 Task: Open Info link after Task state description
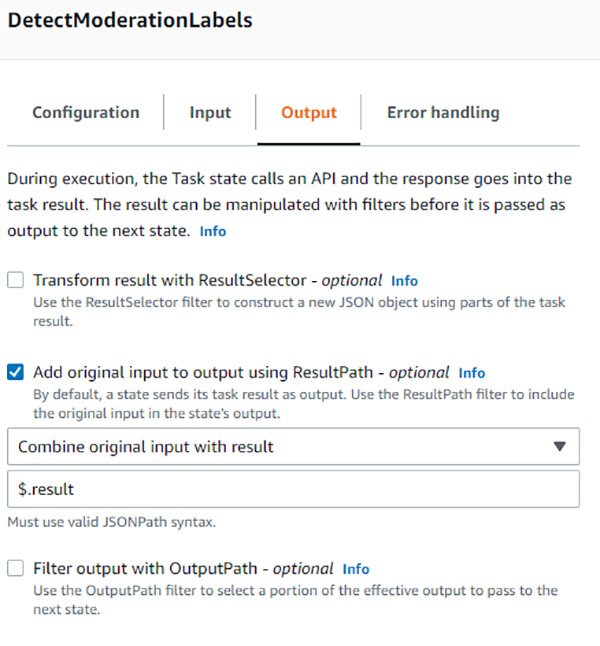pyautogui.click(x=213, y=231)
